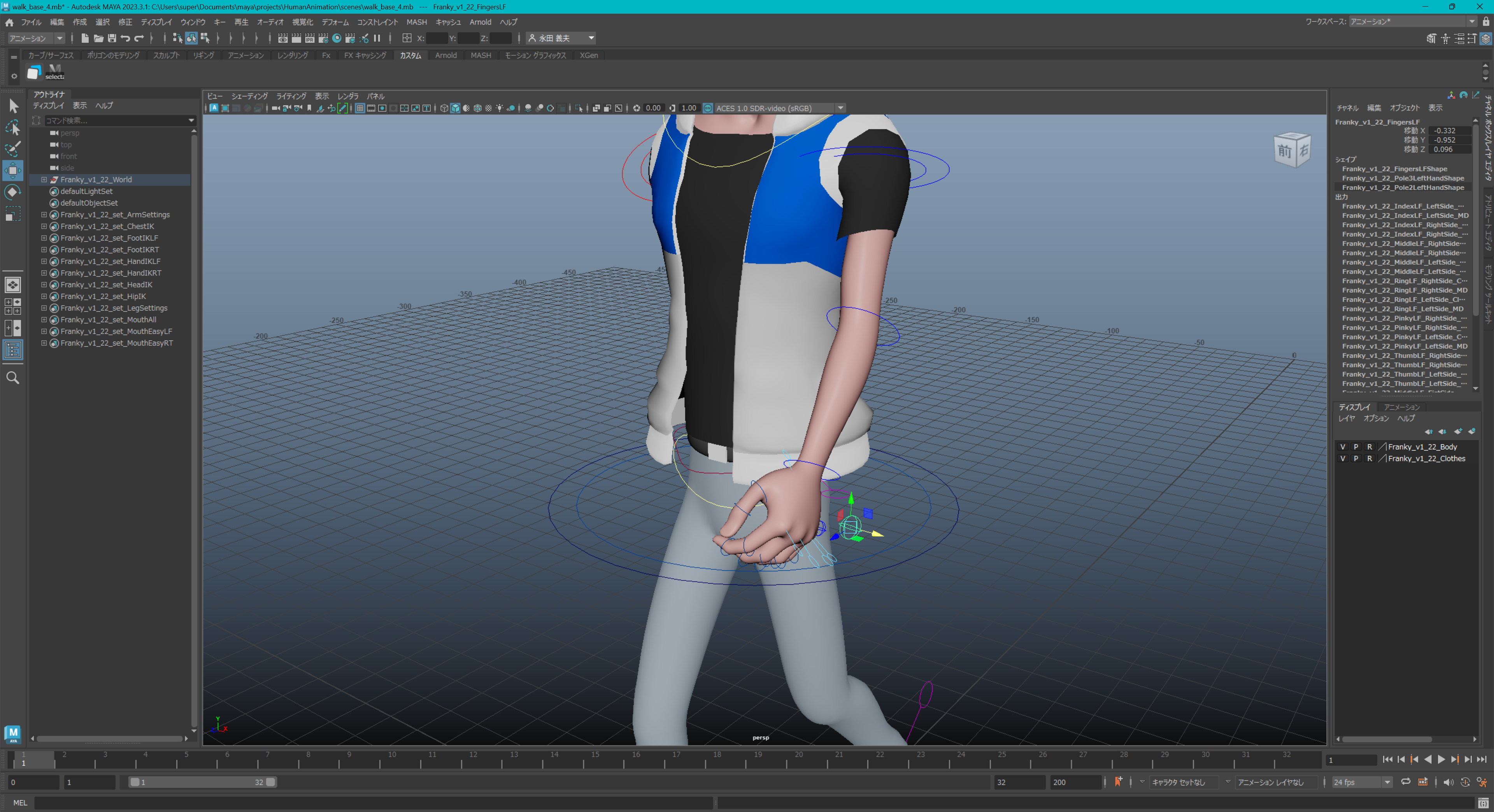Activate the Rotate tool in toolbox

[13, 192]
